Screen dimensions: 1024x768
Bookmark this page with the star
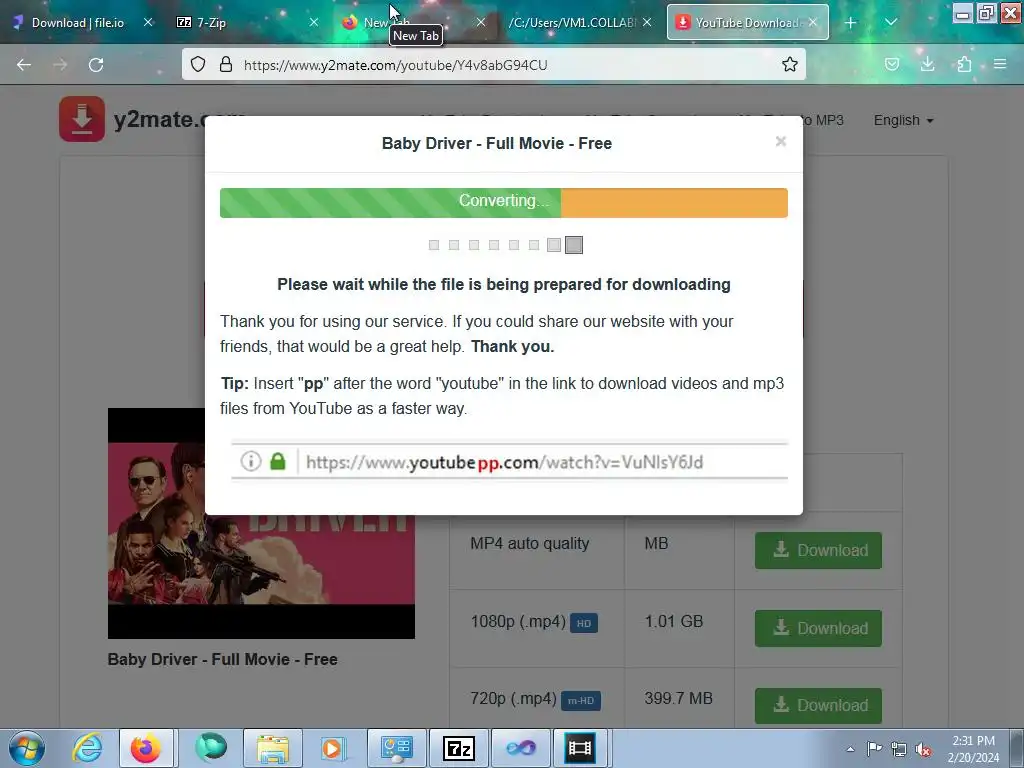click(790, 64)
